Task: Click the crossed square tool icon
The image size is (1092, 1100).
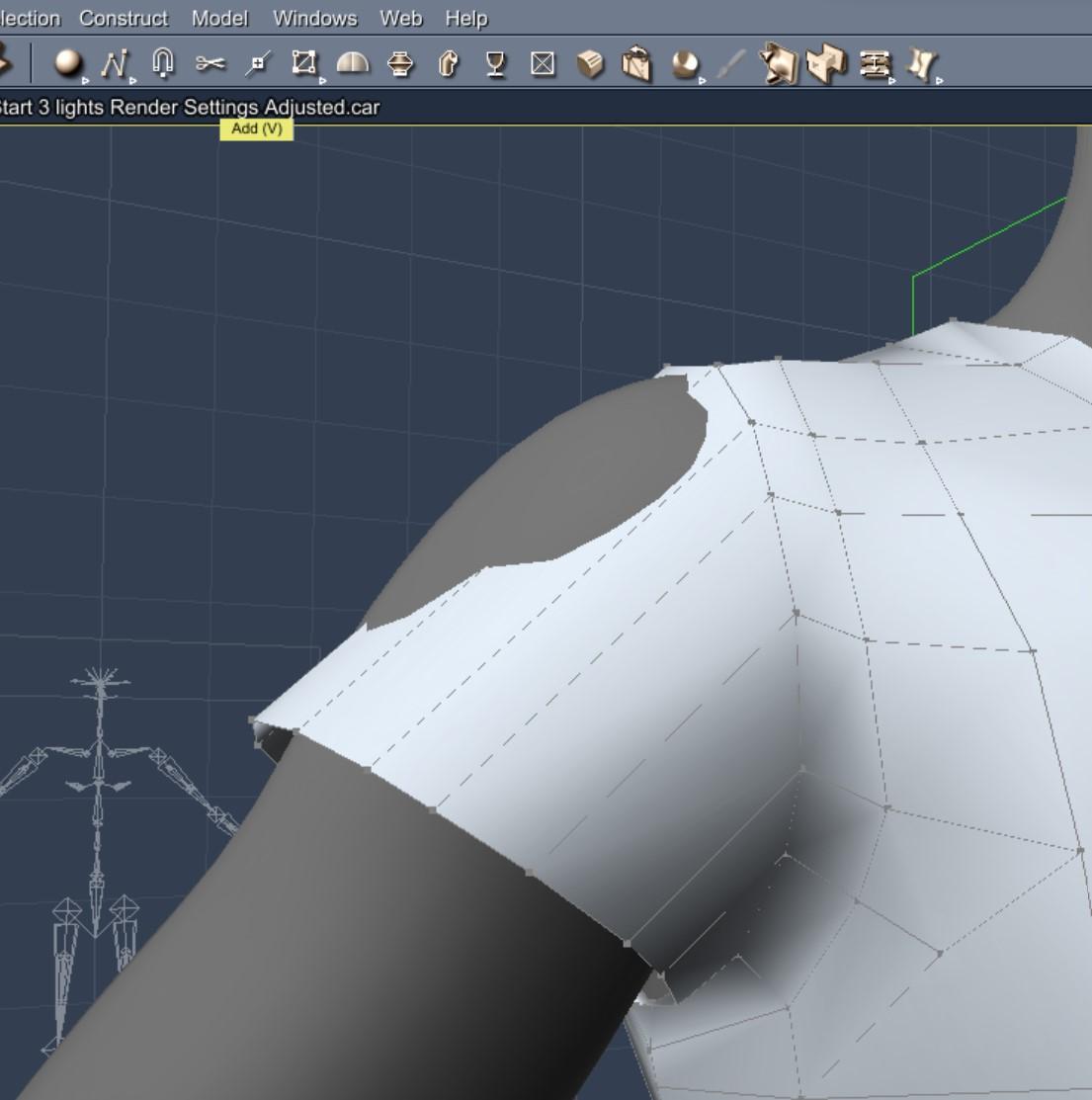Action: (543, 64)
